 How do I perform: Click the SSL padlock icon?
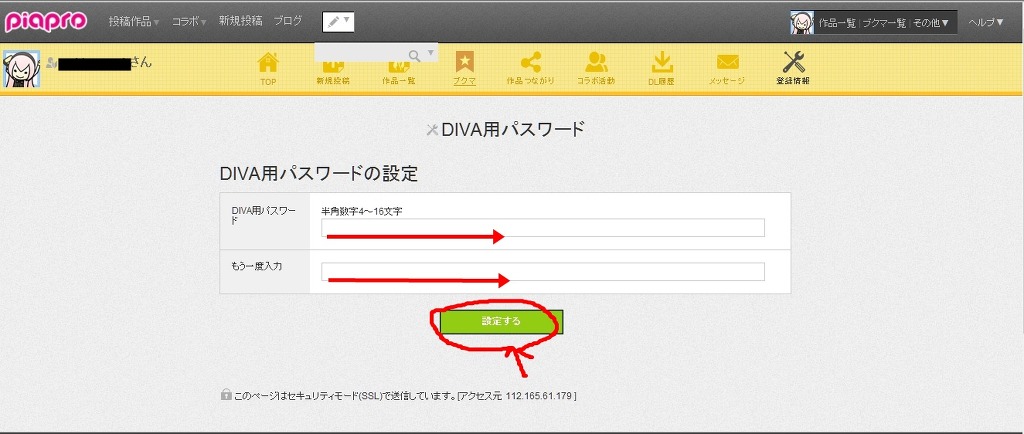point(226,394)
